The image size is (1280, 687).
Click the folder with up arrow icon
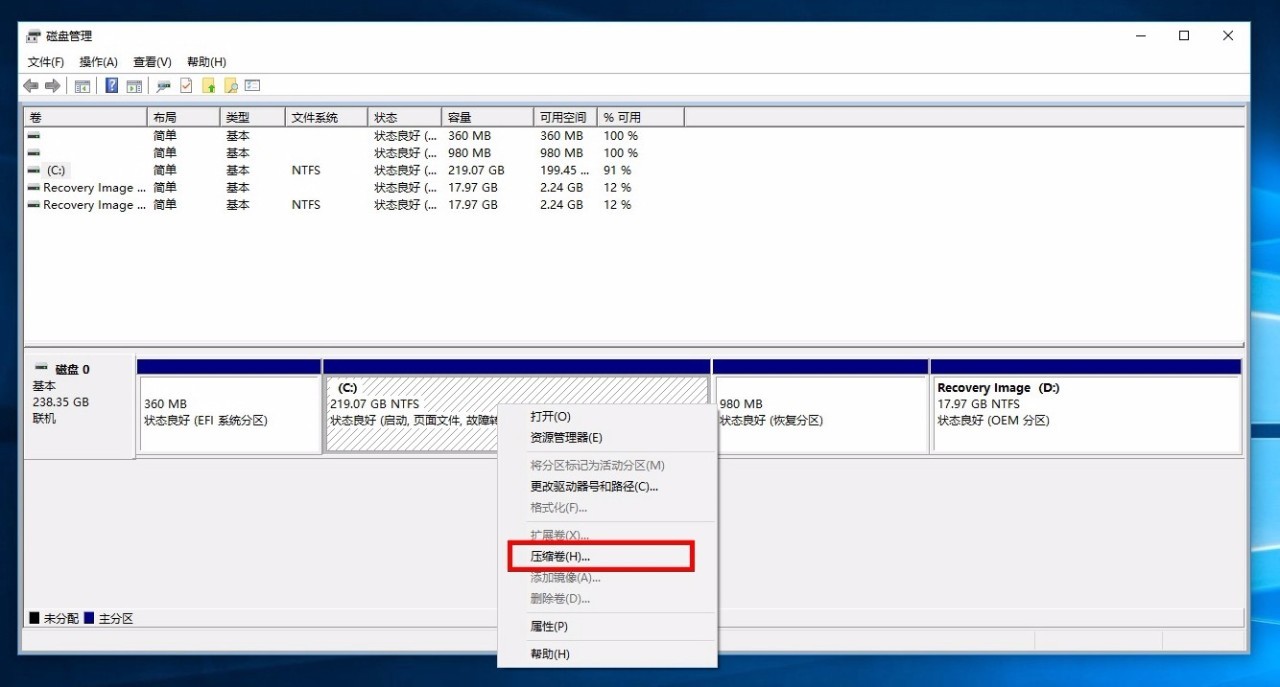[x=208, y=86]
